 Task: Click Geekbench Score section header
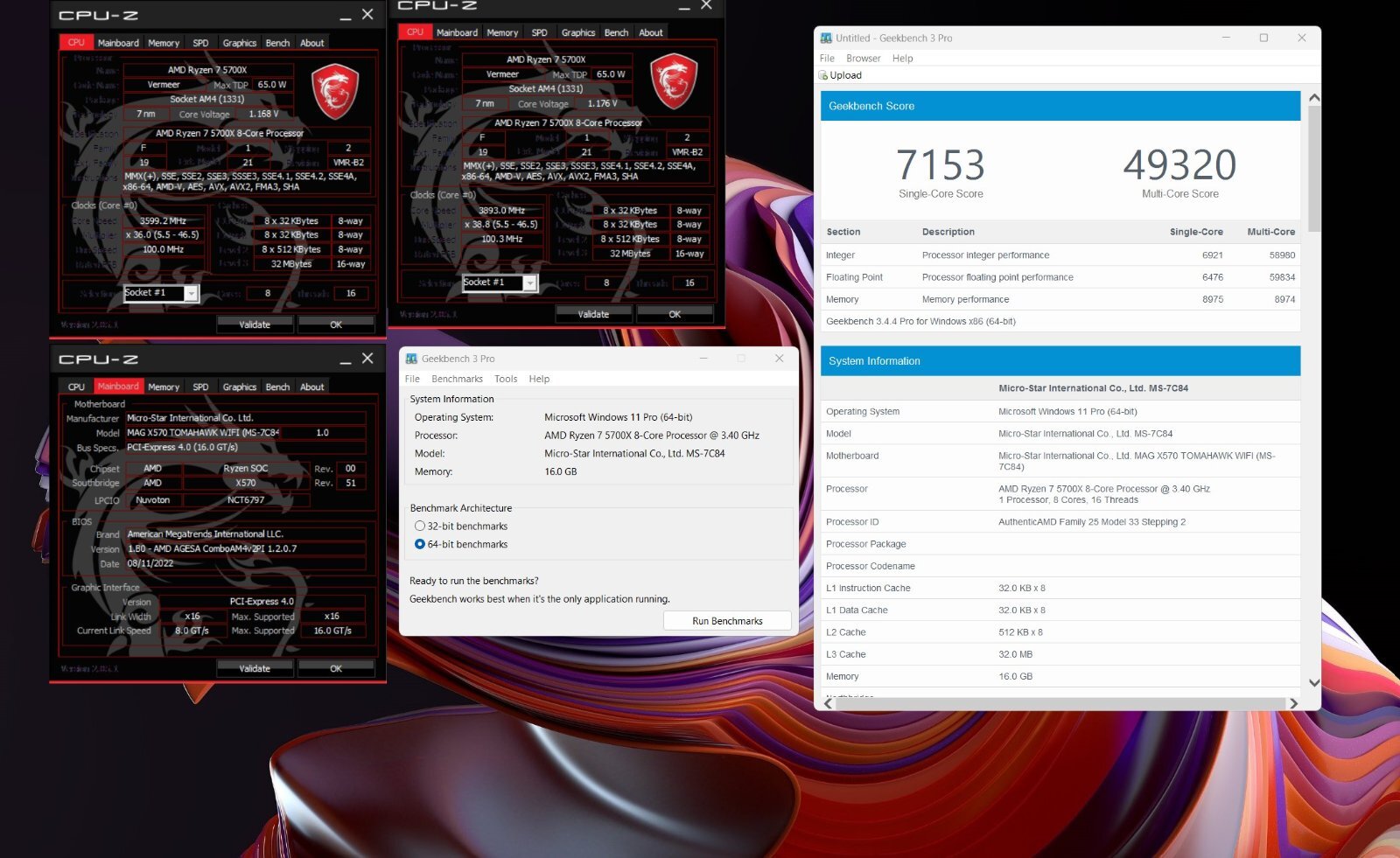click(x=1060, y=106)
